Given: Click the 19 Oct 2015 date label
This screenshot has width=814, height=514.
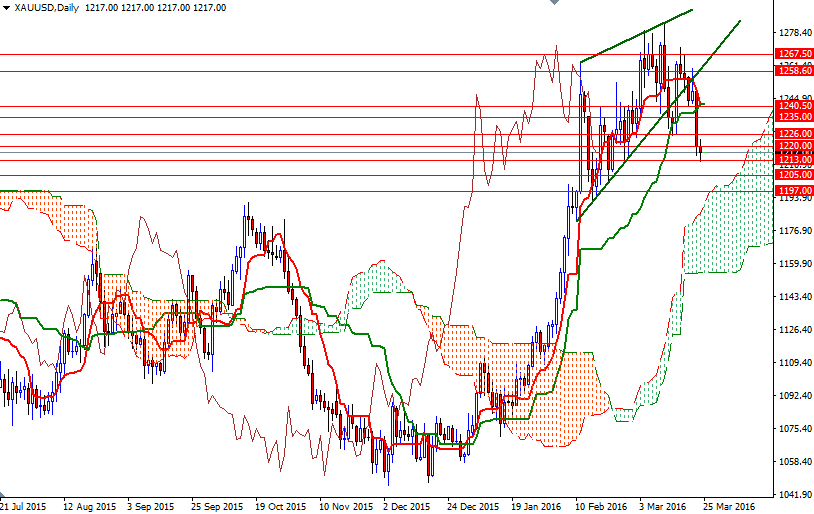Looking at the screenshot, I should click(280, 506).
